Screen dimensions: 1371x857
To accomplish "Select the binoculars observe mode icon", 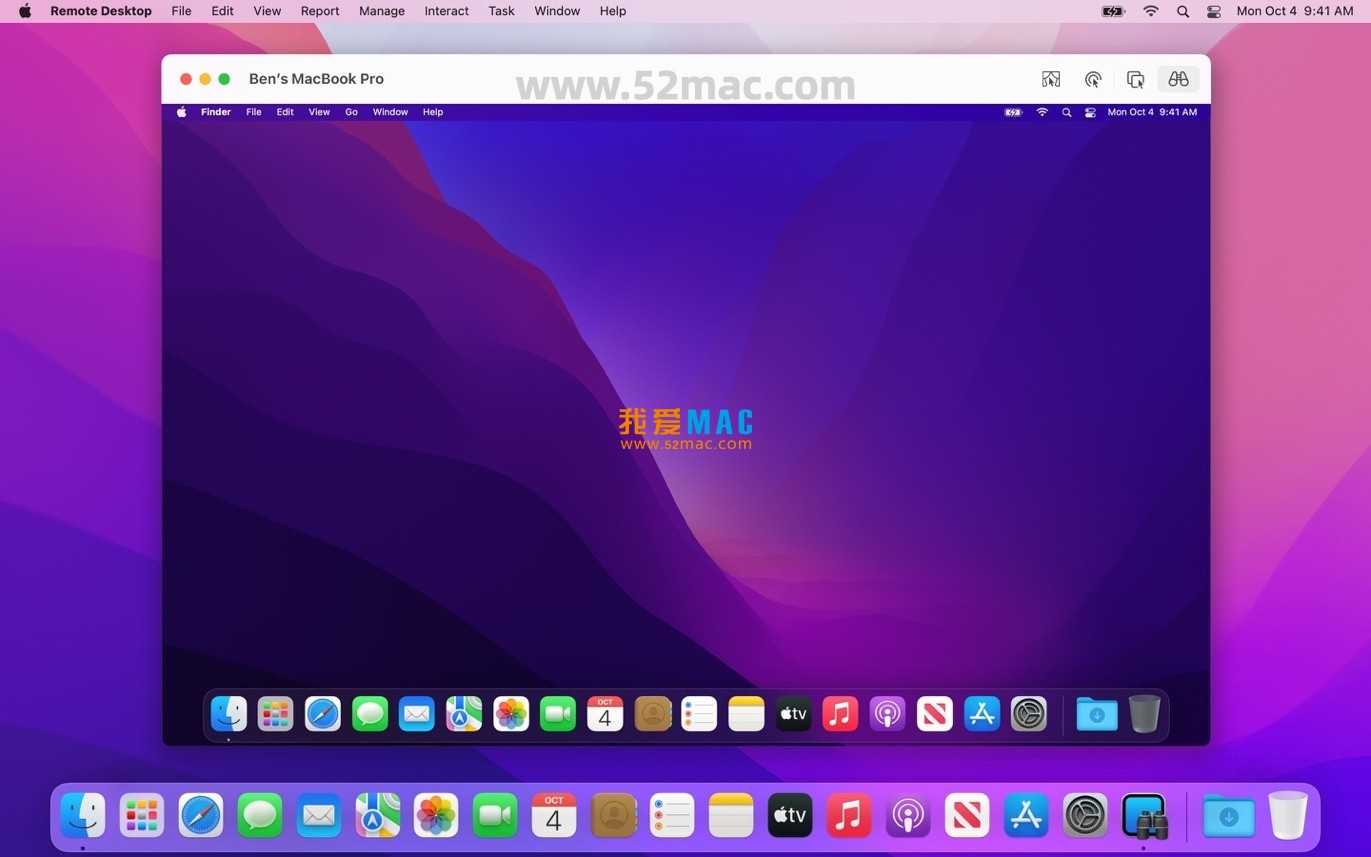I will tap(1177, 79).
